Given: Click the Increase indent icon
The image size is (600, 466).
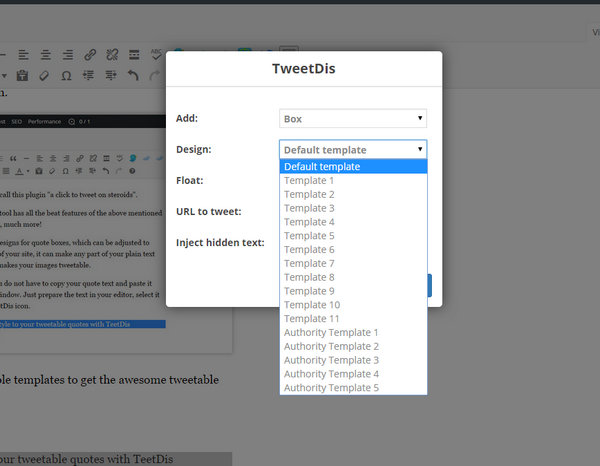Looking at the screenshot, I should [x=111, y=75].
